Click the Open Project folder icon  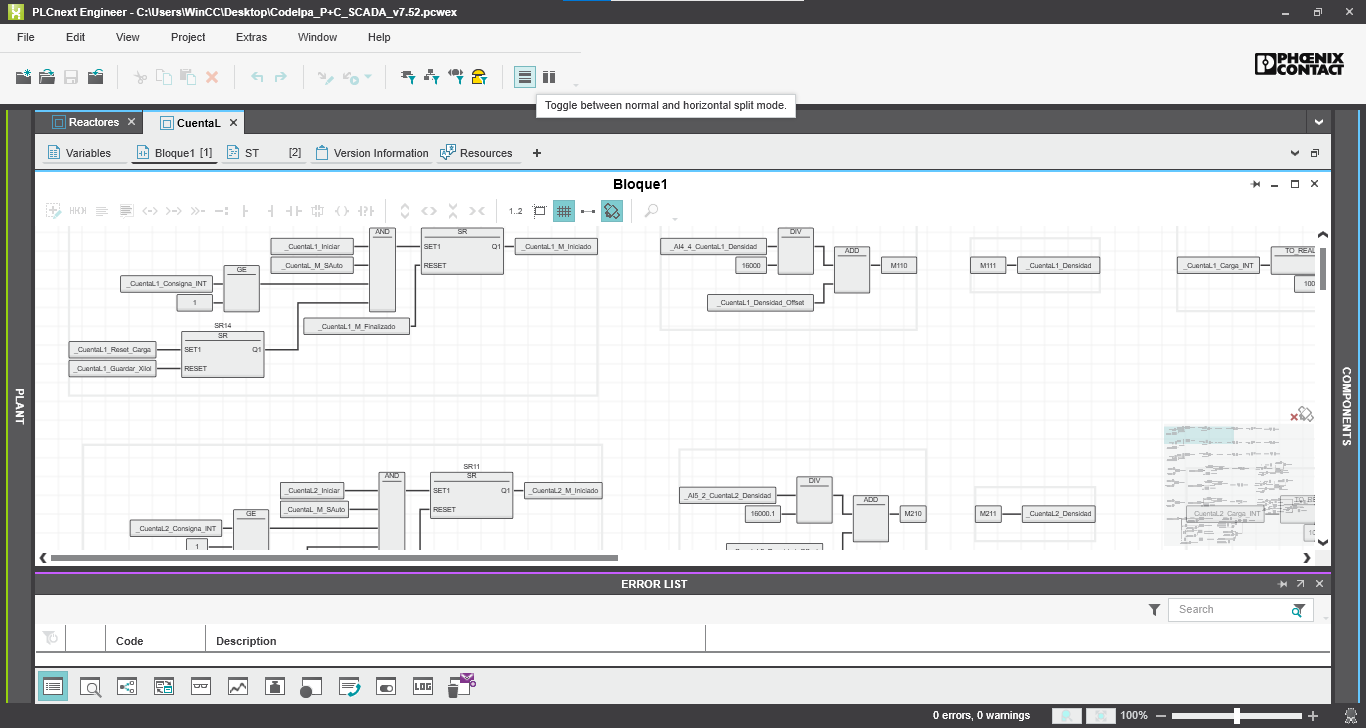(x=47, y=77)
